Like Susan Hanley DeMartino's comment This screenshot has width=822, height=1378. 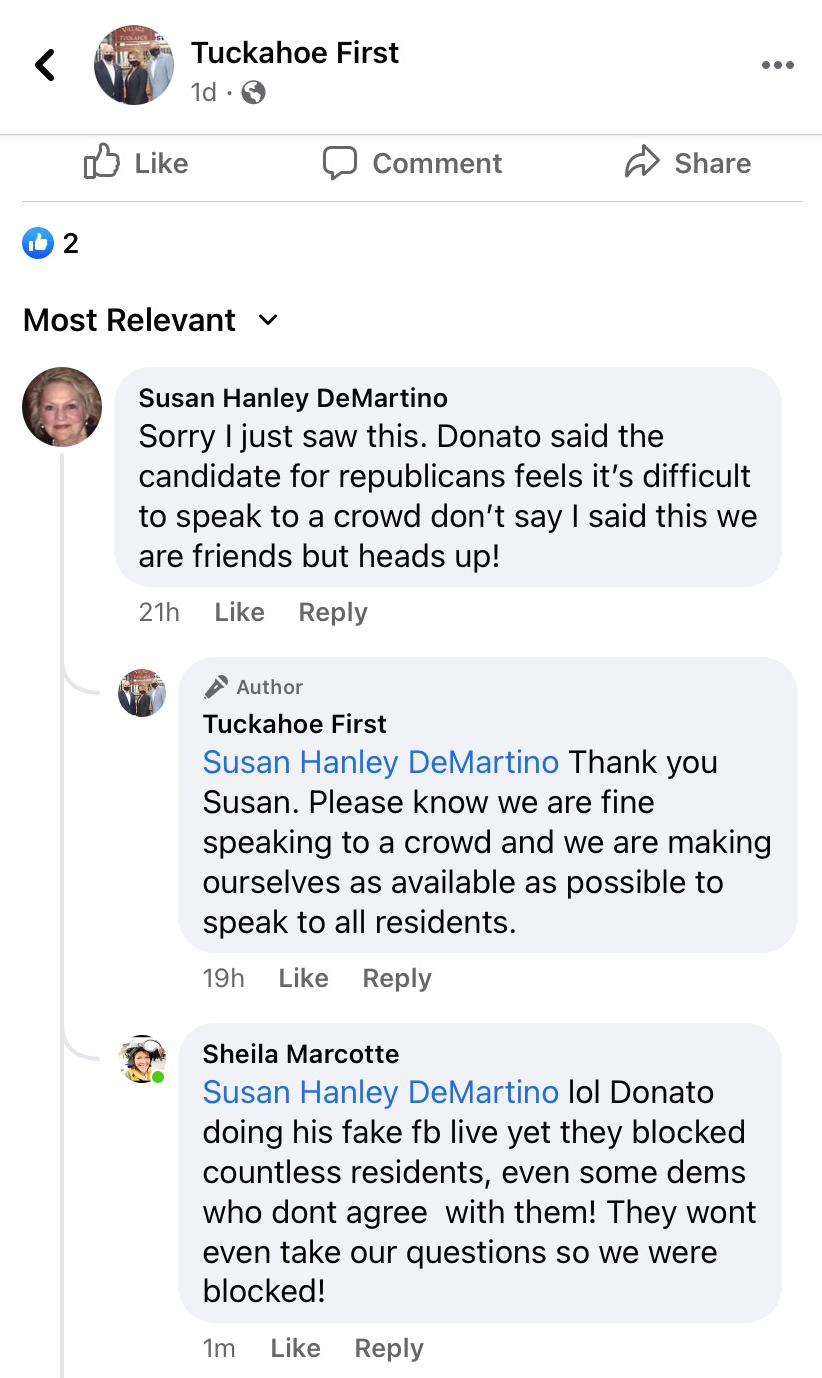click(239, 612)
